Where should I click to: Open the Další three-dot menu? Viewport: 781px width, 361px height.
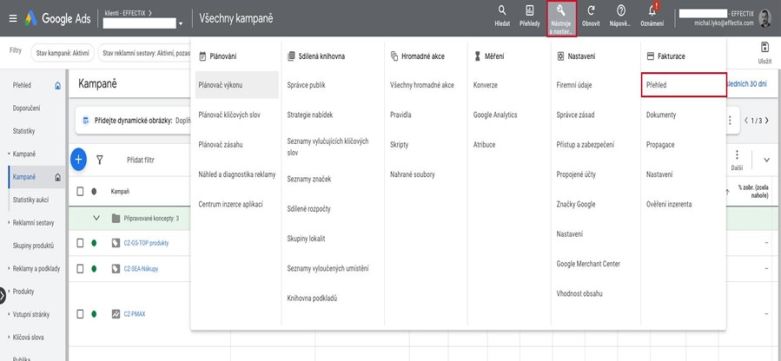(x=737, y=160)
